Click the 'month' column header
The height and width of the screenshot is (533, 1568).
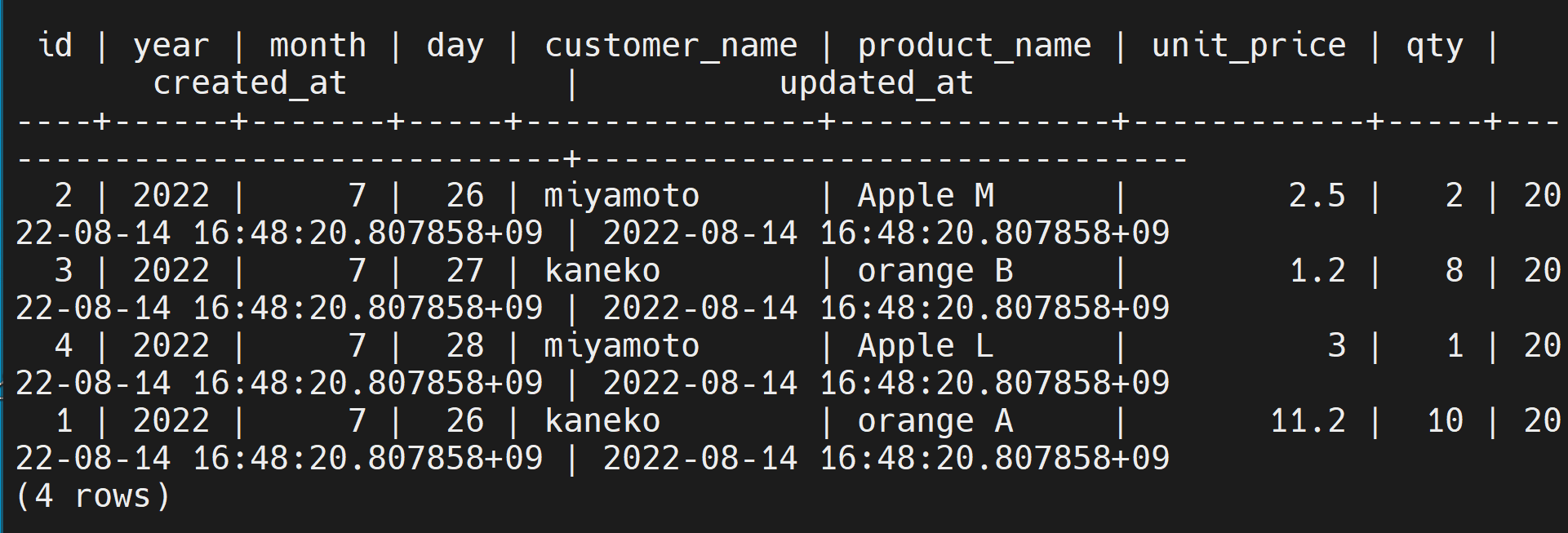[318, 45]
